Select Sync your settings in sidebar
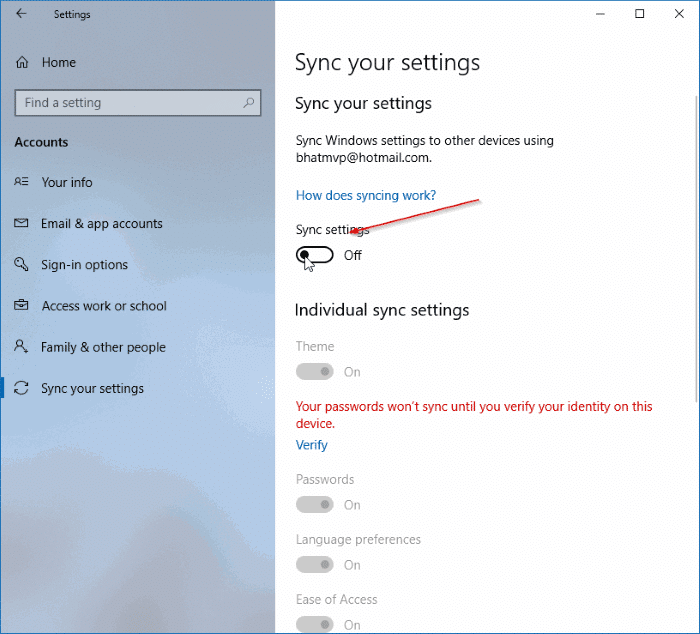The width and height of the screenshot is (700, 634). tap(92, 388)
